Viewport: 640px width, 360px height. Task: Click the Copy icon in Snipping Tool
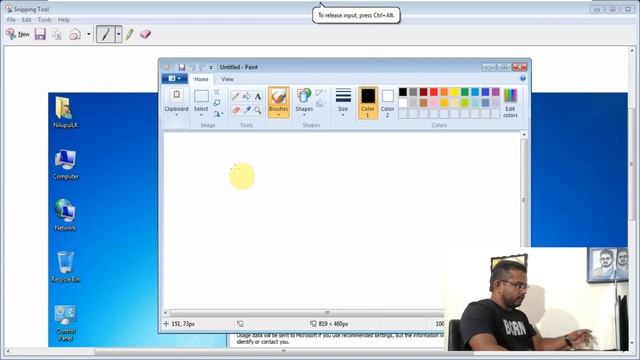pos(57,34)
